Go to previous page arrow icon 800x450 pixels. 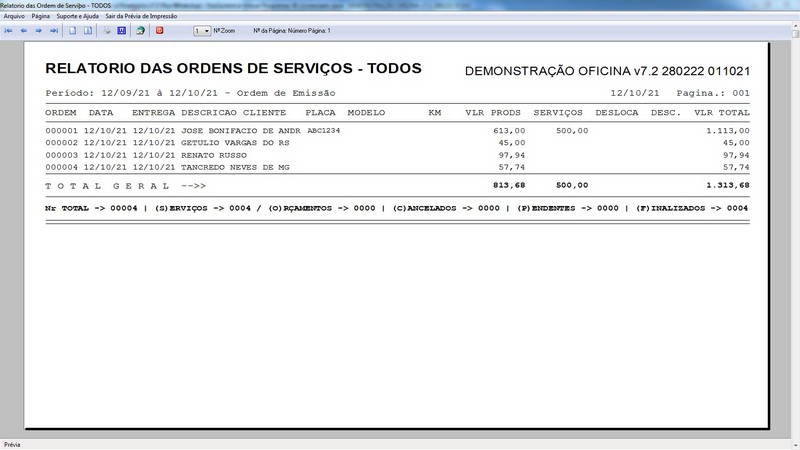(x=23, y=31)
